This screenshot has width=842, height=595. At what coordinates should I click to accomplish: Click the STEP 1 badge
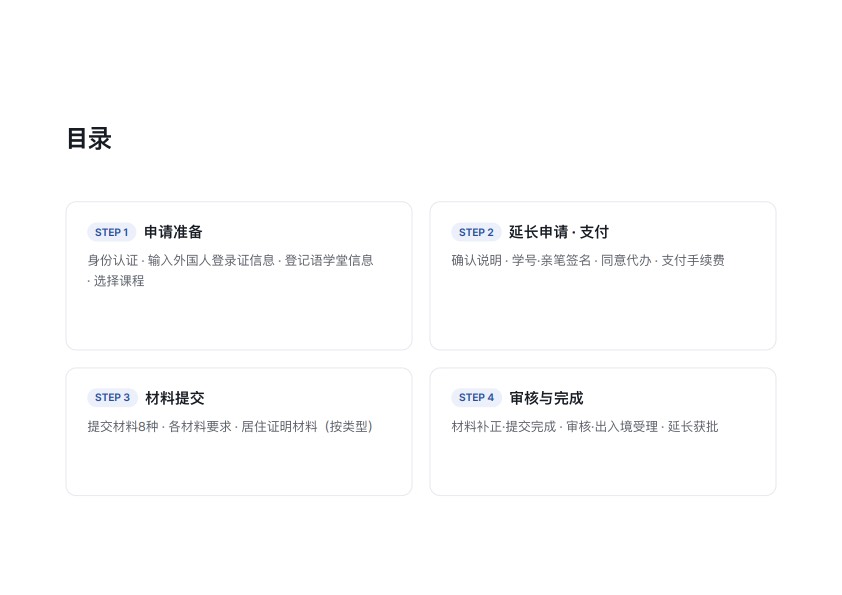click(x=111, y=233)
